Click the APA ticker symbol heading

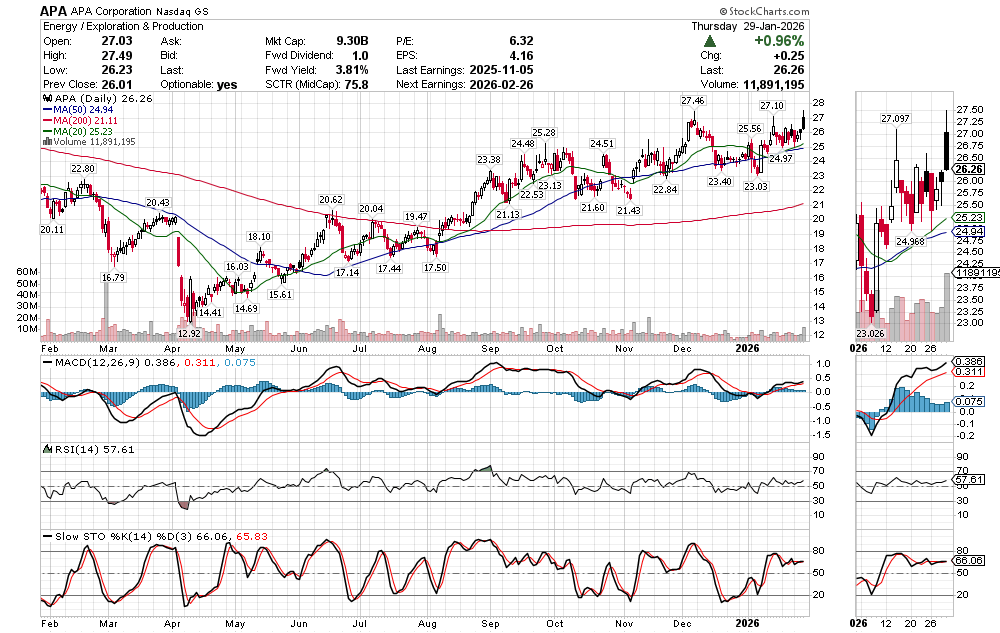(57, 11)
